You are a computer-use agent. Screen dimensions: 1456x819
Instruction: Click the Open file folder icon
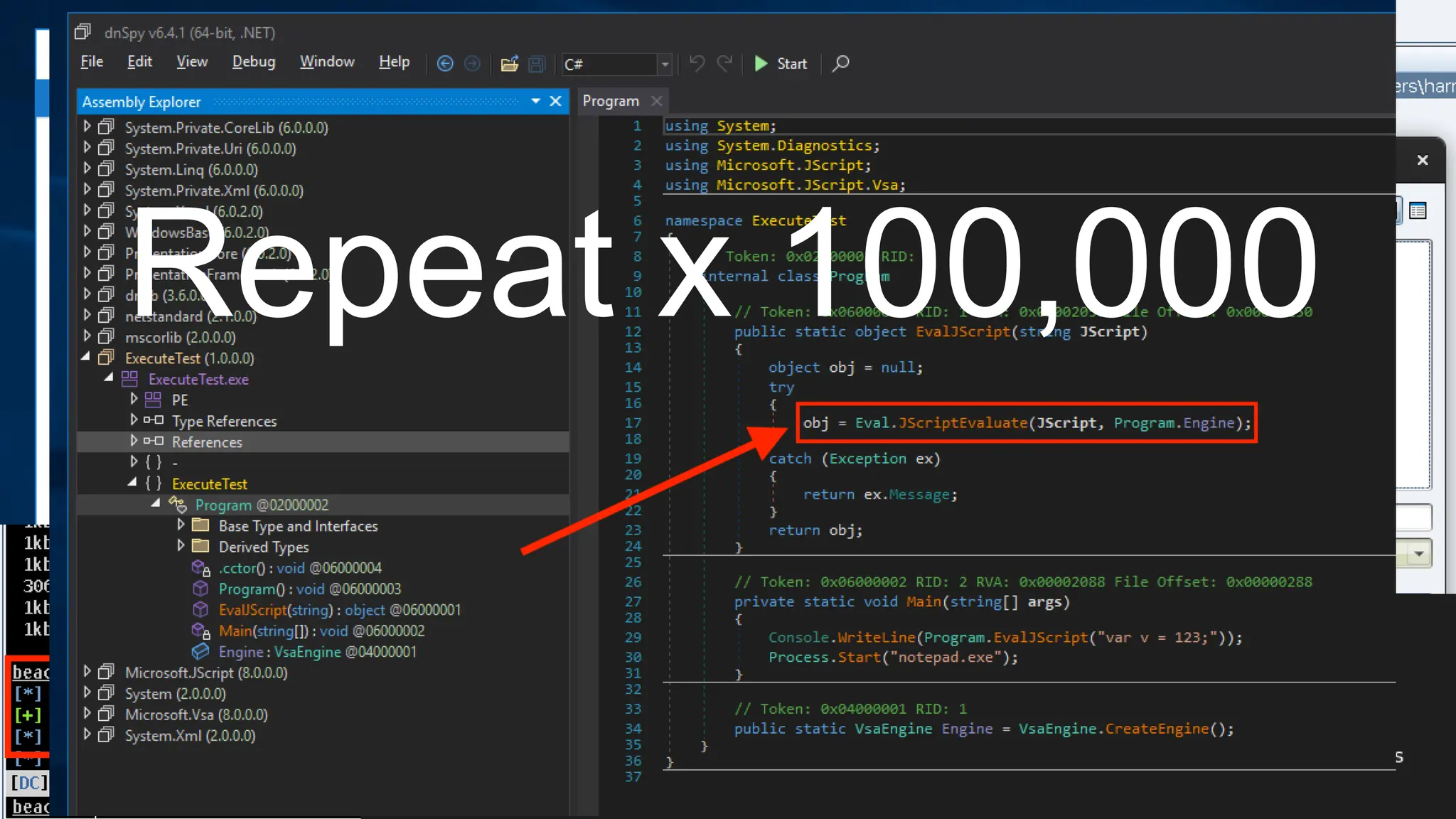pyautogui.click(x=509, y=64)
